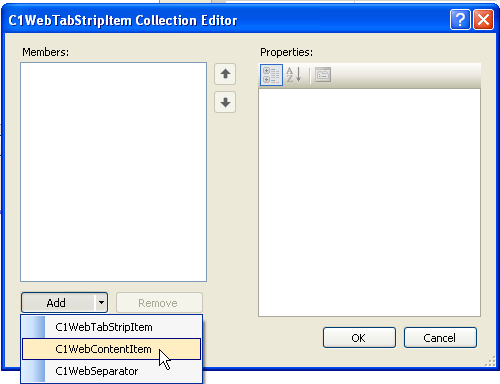Open the Property Pages icon
The width and height of the screenshot is (500, 384).
pyautogui.click(x=323, y=75)
